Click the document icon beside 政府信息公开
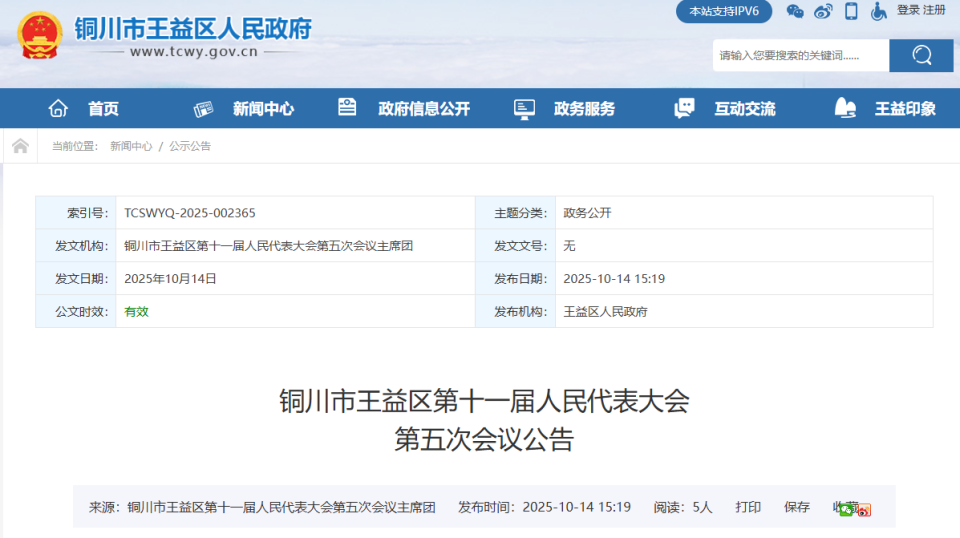Image resolution: width=960 pixels, height=538 pixels. click(x=347, y=107)
